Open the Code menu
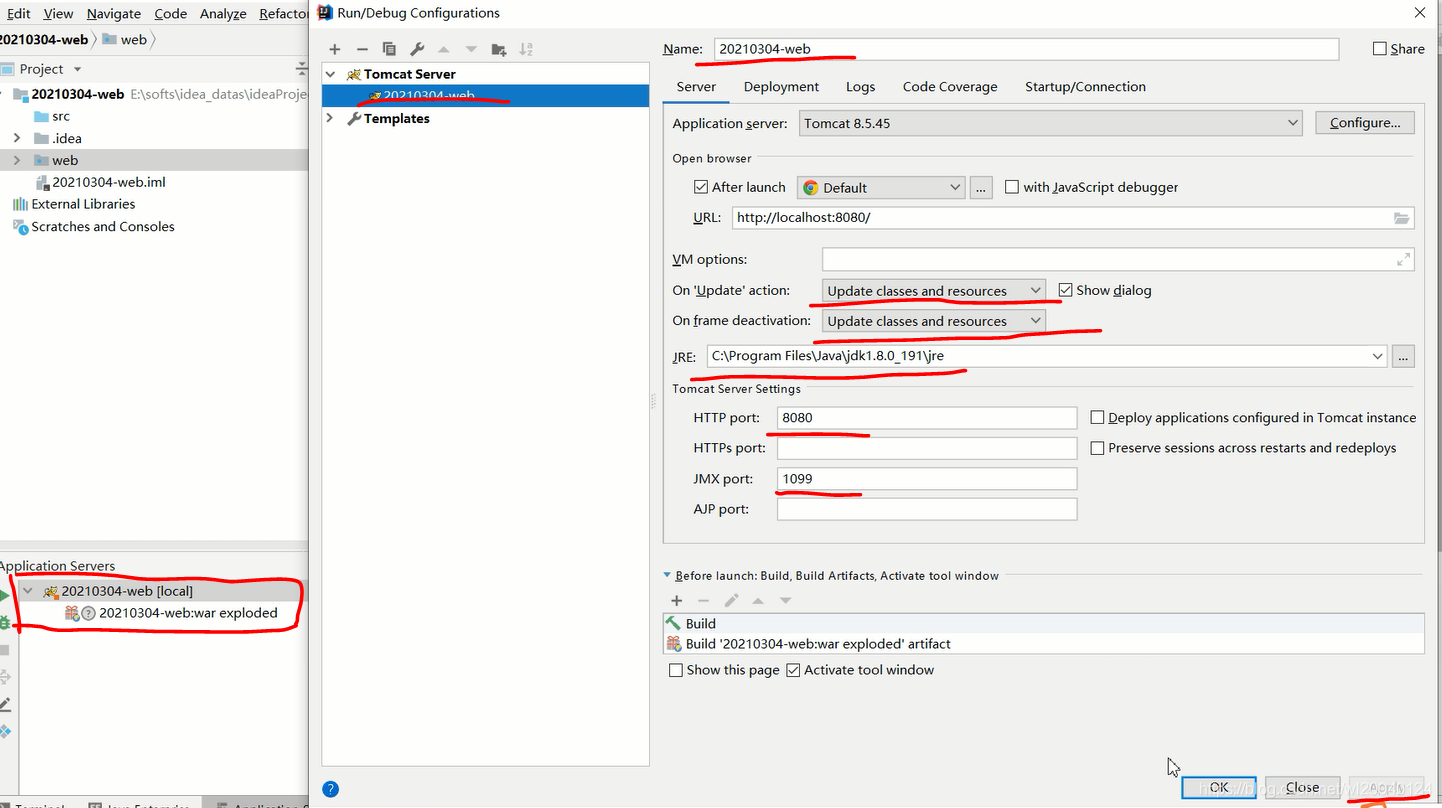 point(170,13)
